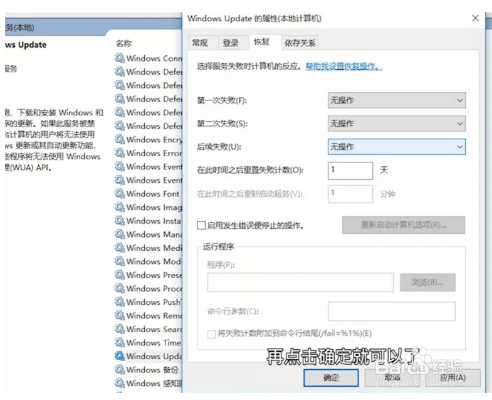Enable the 启用发生错误便停止的操作 checkbox
This screenshot has height=400, width=492.
pyautogui.click(x=201, y=226)
